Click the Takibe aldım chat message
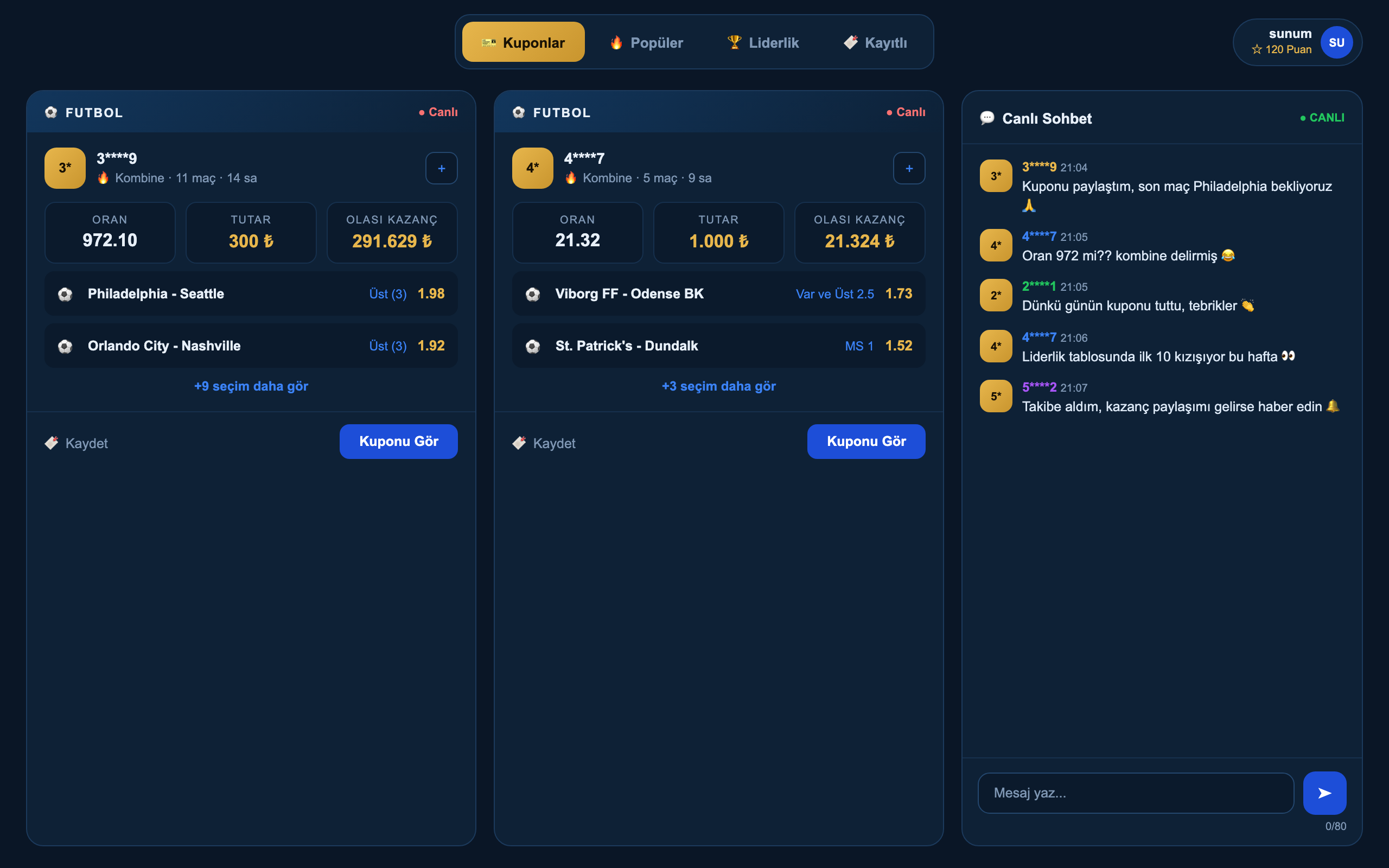Image resolution: width=1389 pixels, height=868 pixels. 1181,407
